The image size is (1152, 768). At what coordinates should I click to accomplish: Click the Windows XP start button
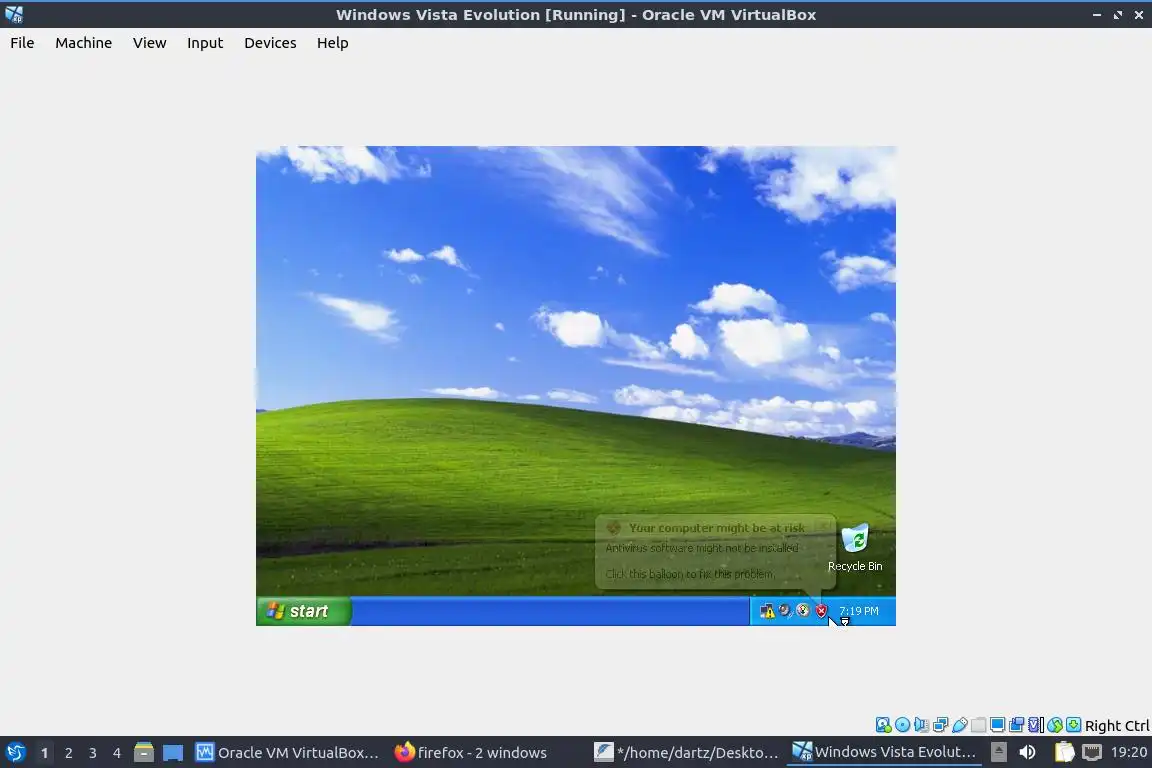303,611
